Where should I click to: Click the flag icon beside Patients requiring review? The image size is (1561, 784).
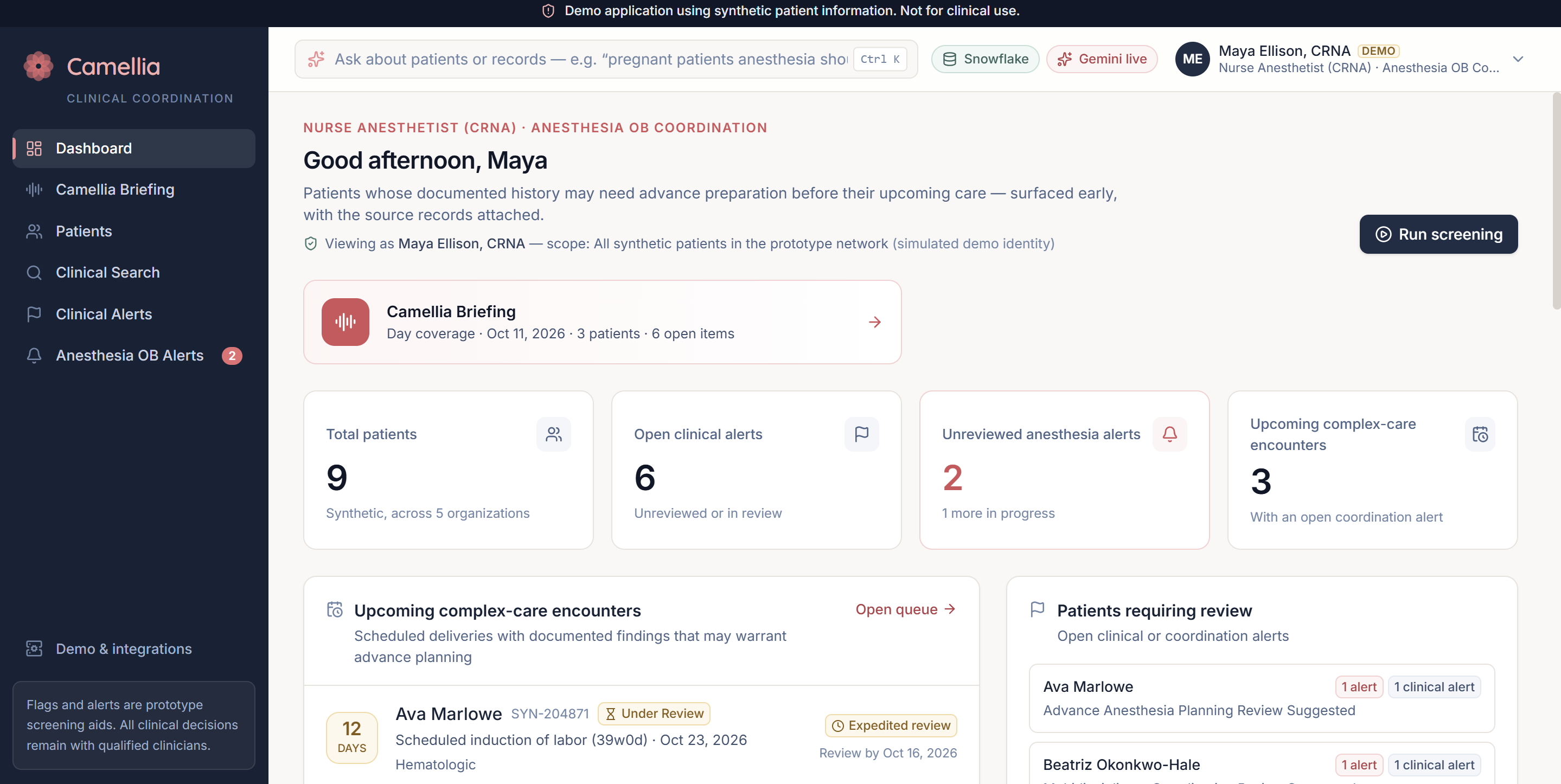[1038, 609]
